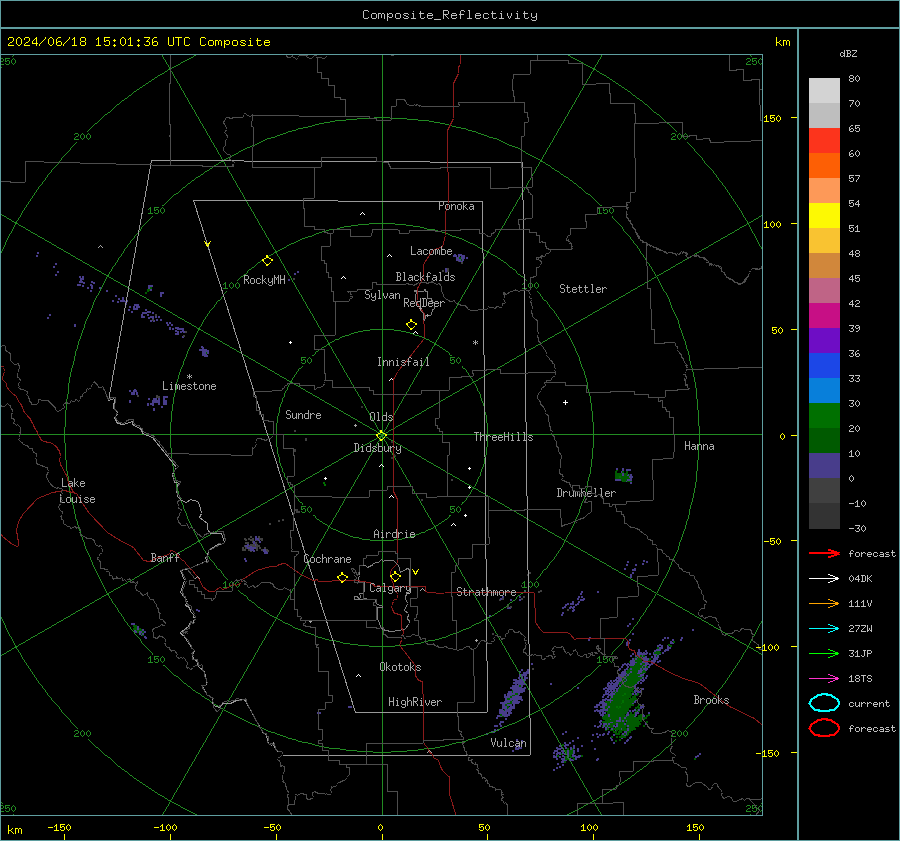Click the Innisfail city label

click(403, 362)
